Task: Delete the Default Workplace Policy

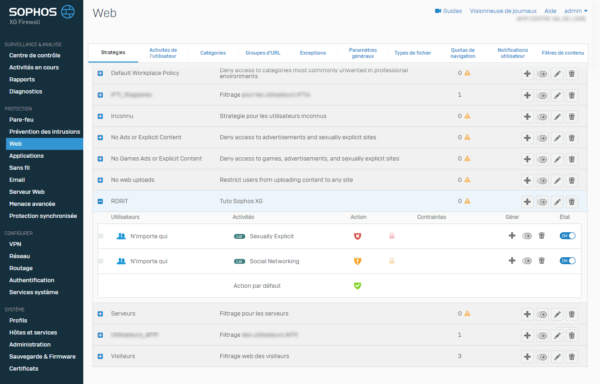Action: (572, 74)
